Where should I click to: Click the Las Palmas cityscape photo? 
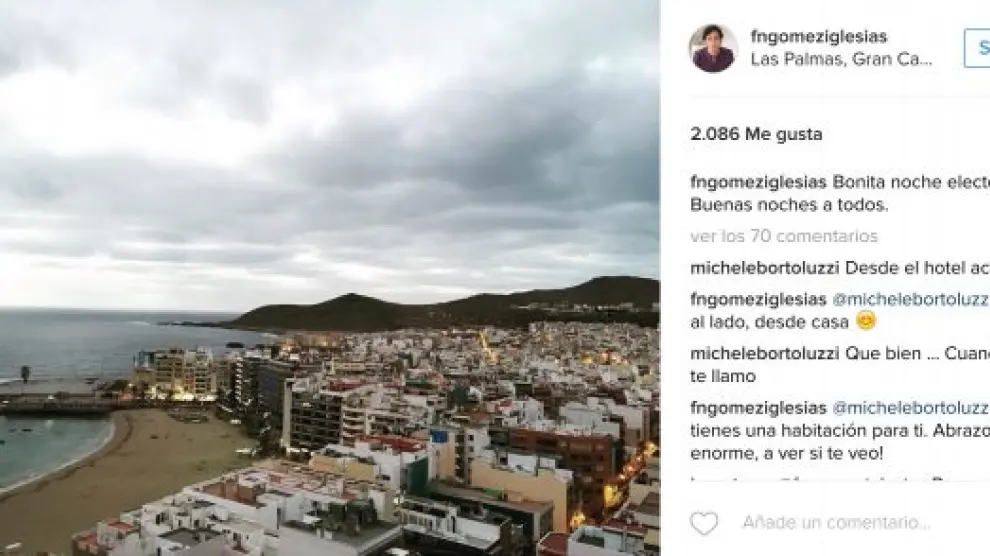click(x=330, y=278)
